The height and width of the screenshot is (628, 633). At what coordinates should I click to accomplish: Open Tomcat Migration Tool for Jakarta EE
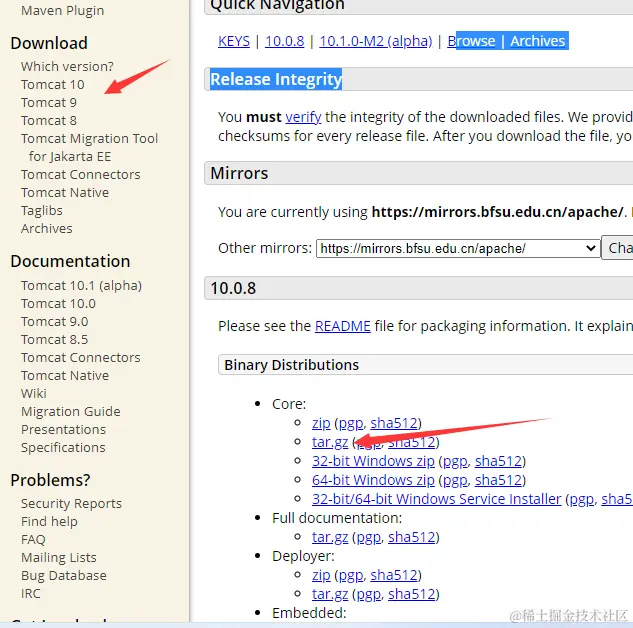(x=89, y=147)
